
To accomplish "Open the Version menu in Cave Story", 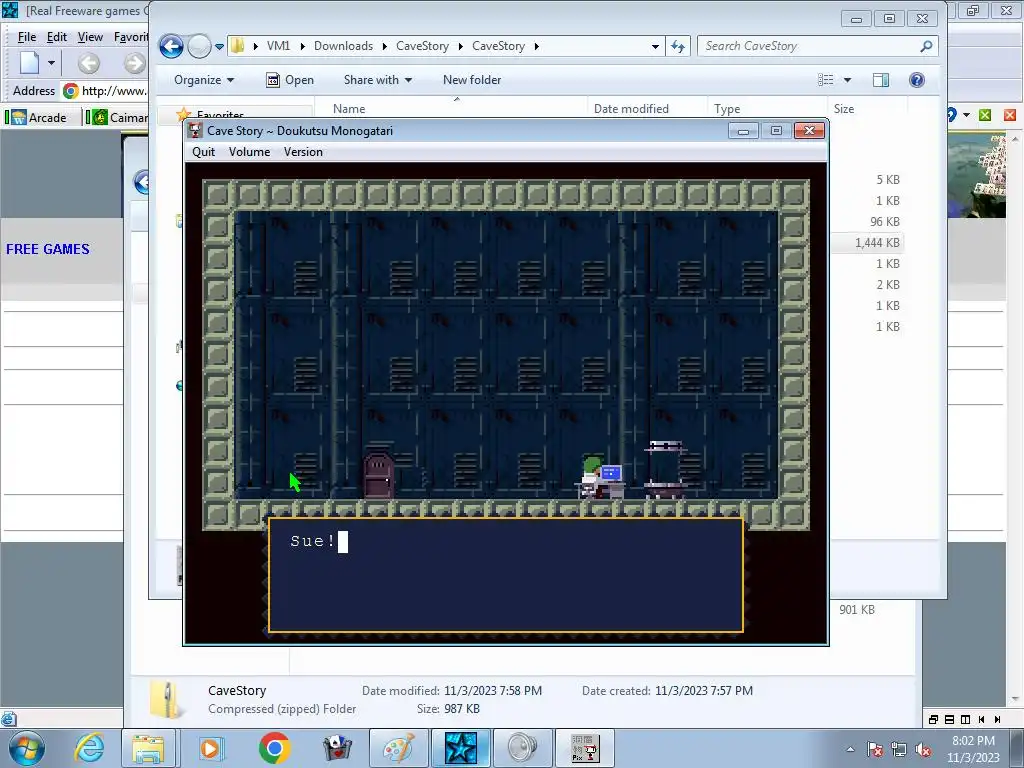I will tap(303, 152).
